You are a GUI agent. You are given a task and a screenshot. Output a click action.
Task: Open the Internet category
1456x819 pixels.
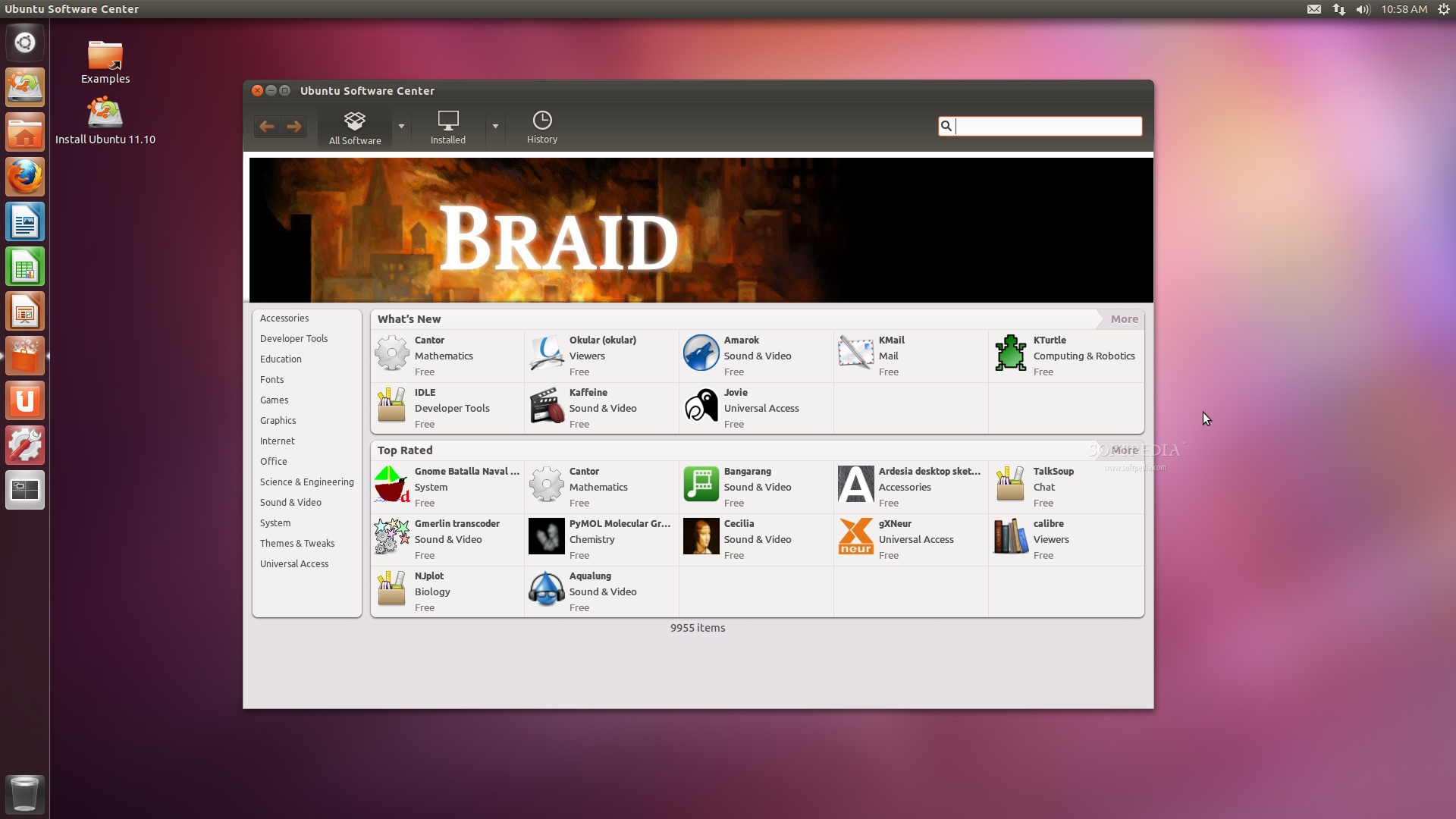(277, 441)
